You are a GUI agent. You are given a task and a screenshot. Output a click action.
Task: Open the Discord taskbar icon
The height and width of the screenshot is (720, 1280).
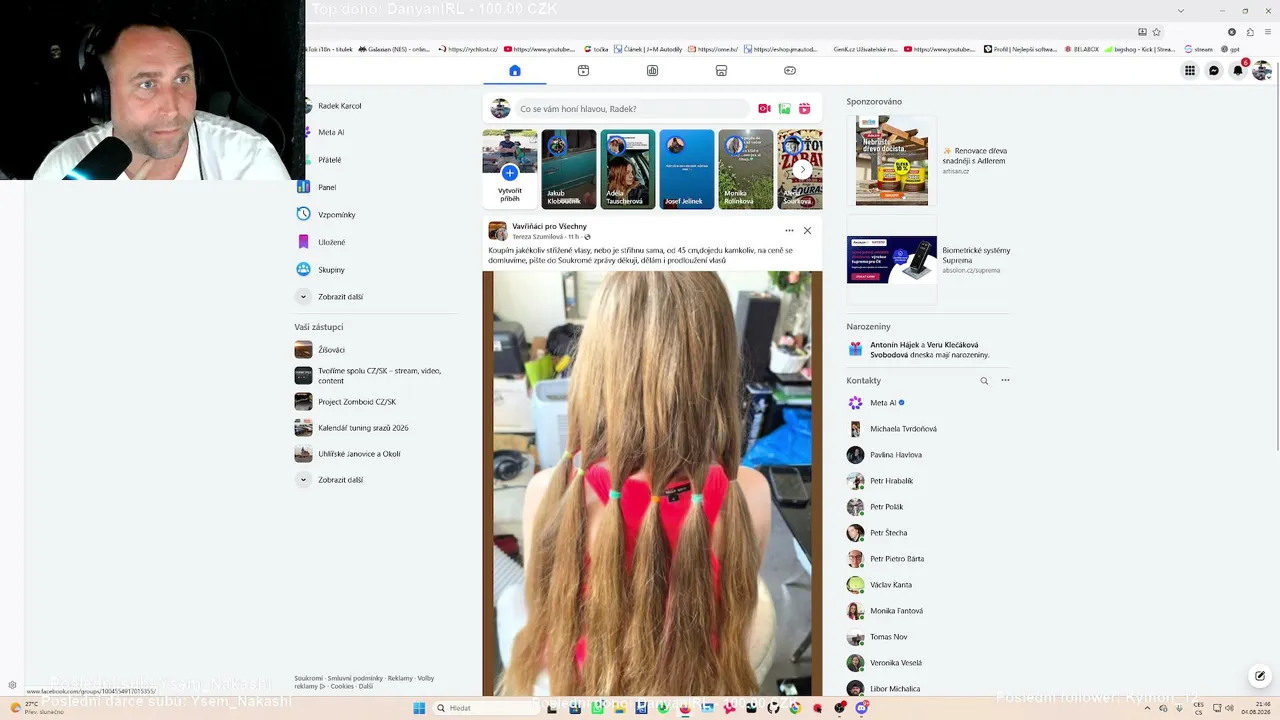click(861, 708)
